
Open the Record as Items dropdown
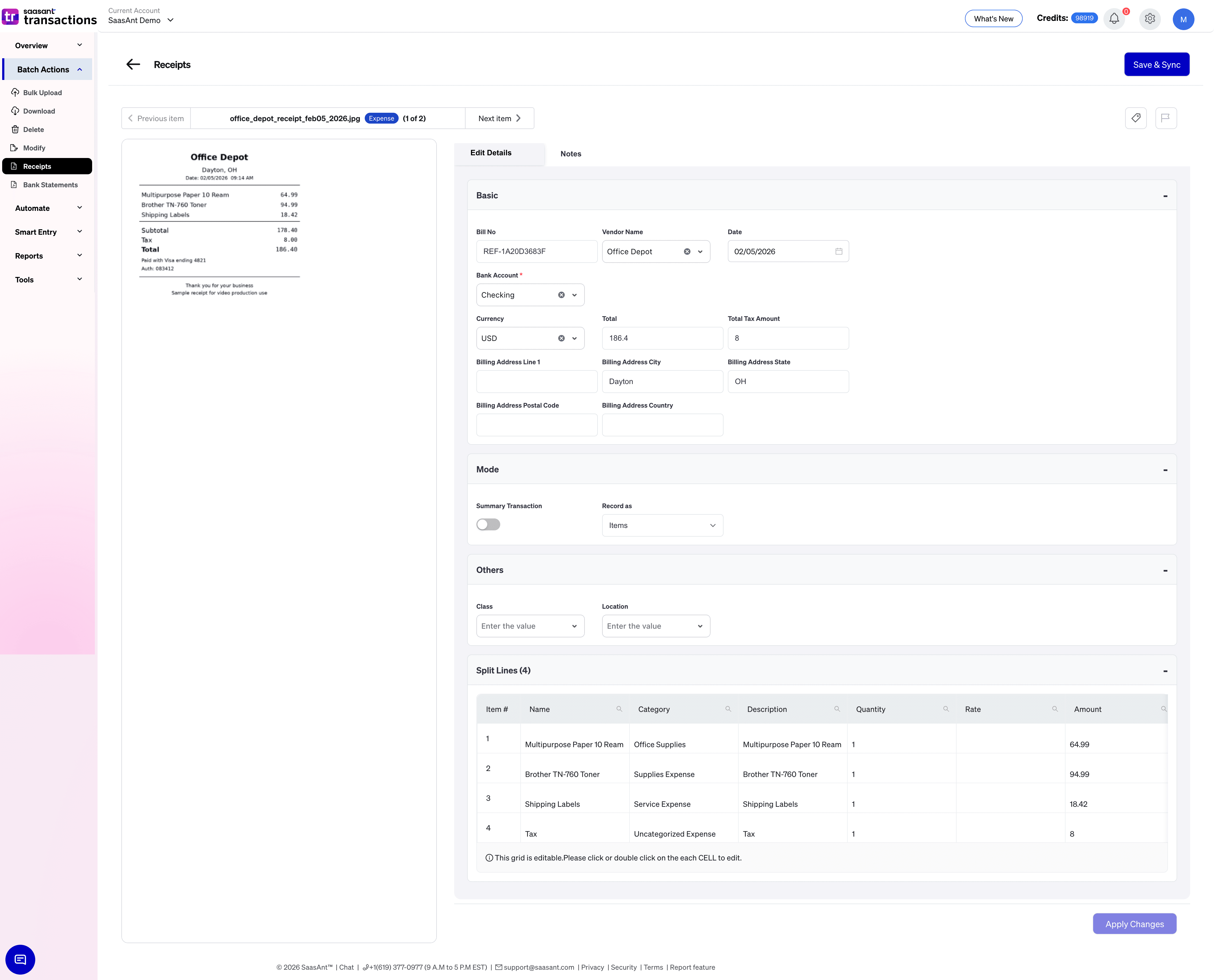coord(662,526)
